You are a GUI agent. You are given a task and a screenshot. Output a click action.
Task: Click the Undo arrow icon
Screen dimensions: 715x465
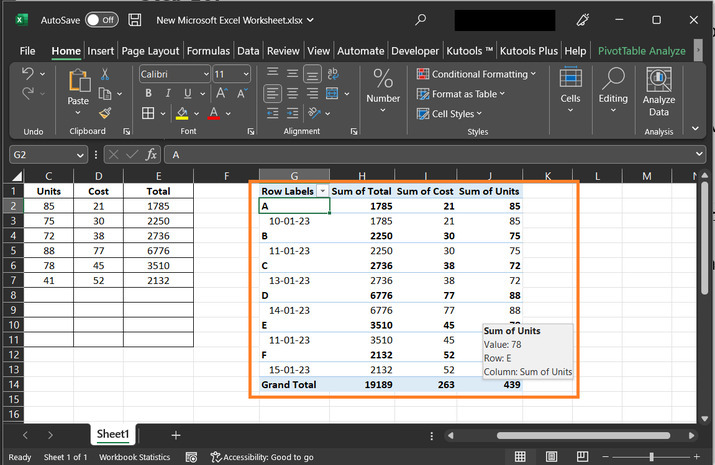(x=28, y=74)
